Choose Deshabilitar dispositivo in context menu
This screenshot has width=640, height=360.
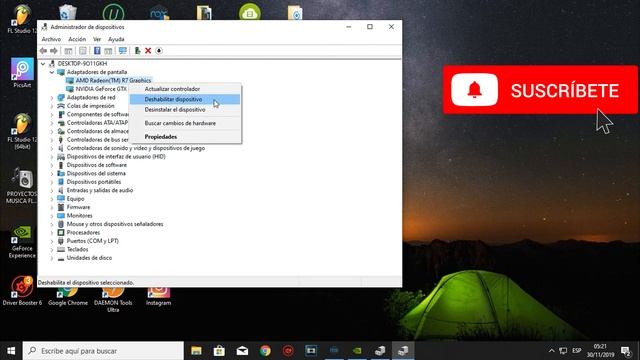pyautogui.click(x=185, y=99)
